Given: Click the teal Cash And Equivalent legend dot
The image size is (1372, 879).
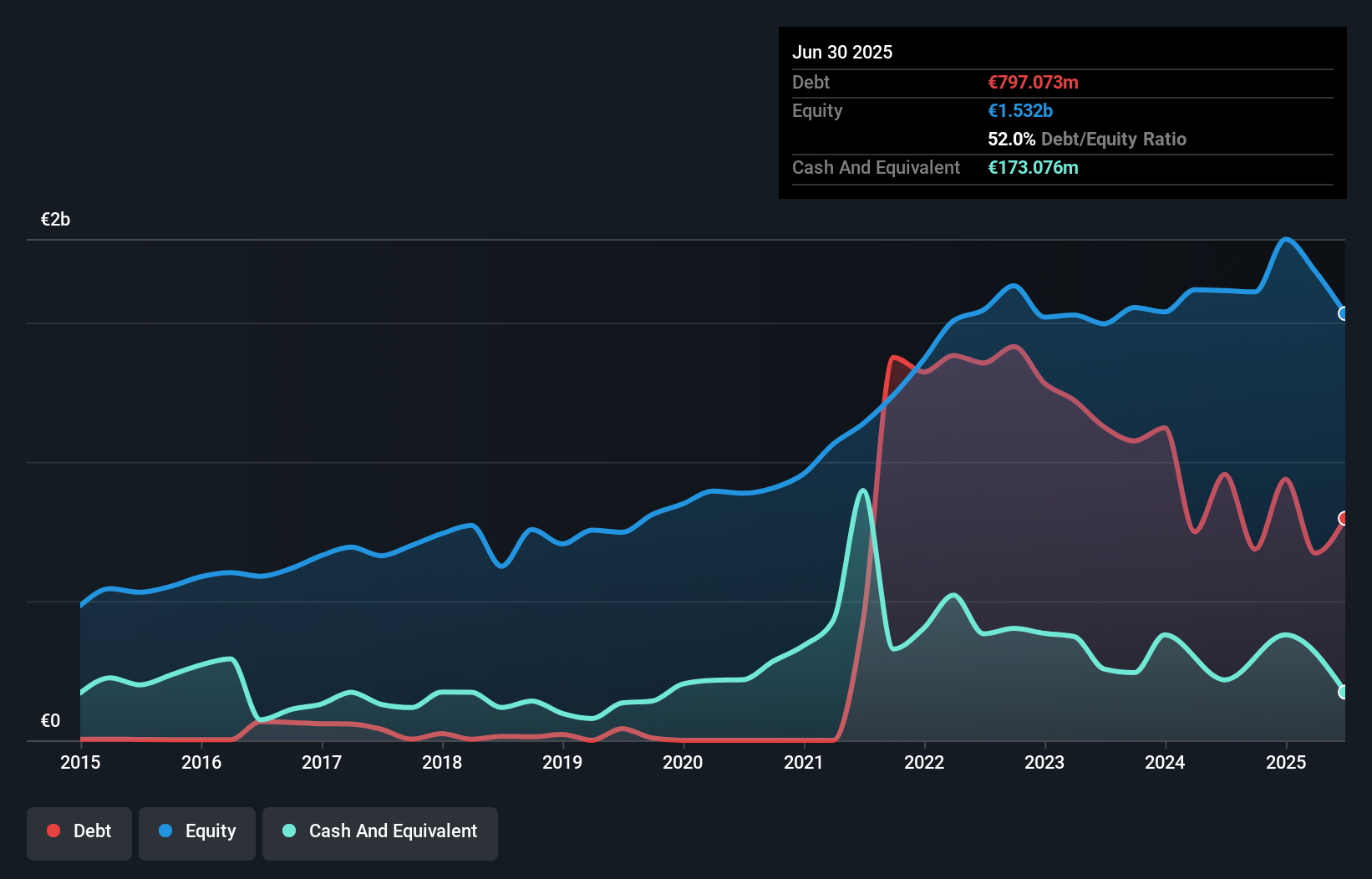Looking at the screenshot, I should [x=289, y=831].
